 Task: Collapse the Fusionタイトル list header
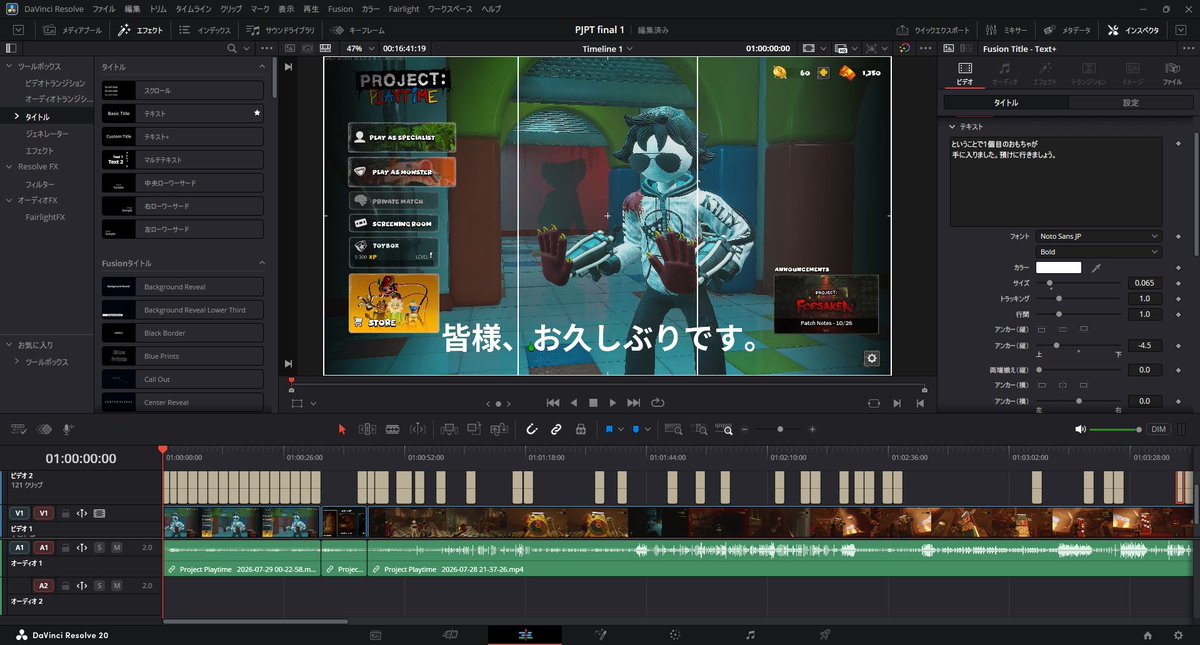click(x=262, y=263)
